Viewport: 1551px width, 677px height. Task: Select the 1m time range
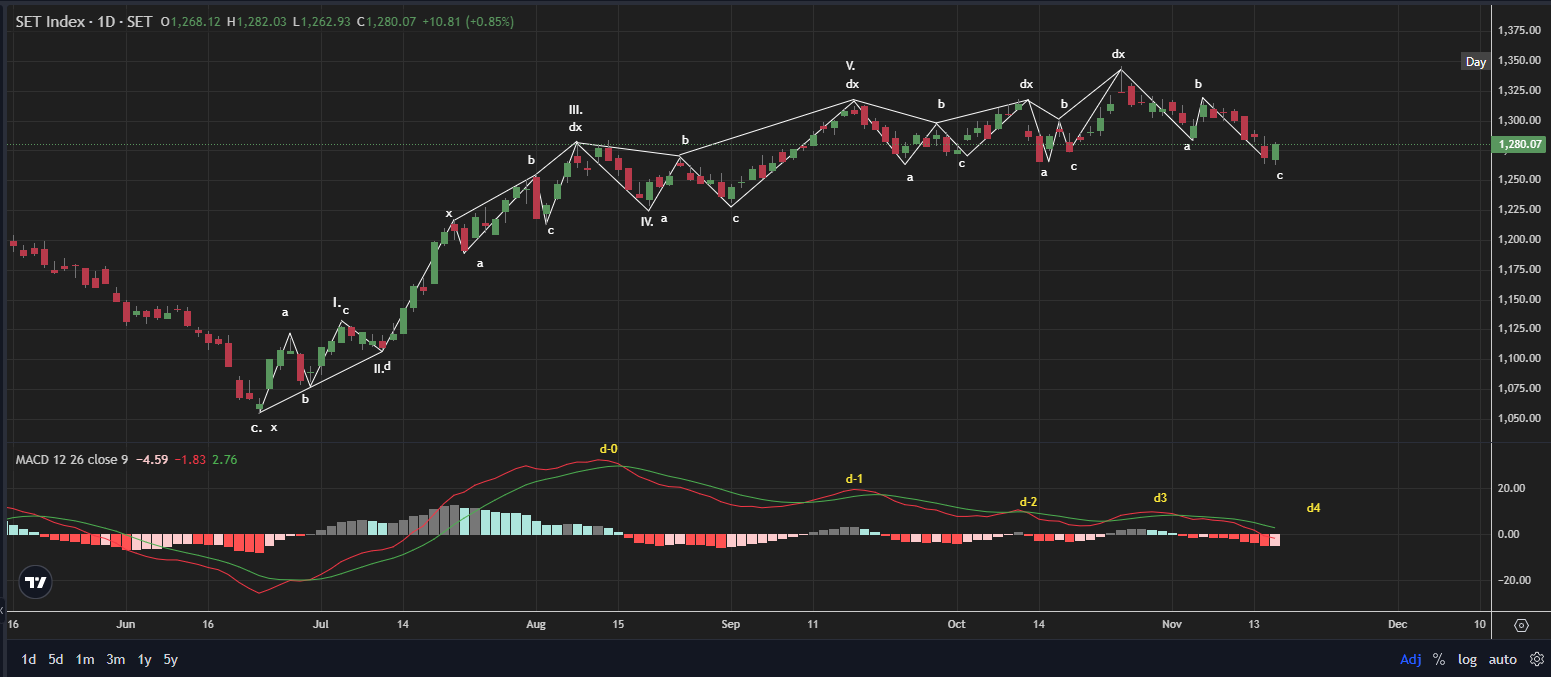(85, 659)
